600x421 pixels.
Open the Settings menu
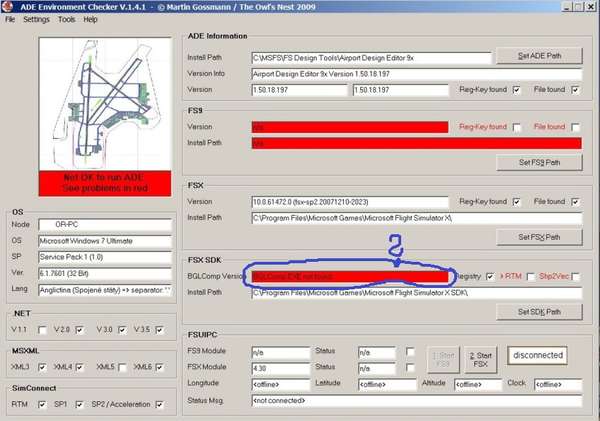pos(36,19)
